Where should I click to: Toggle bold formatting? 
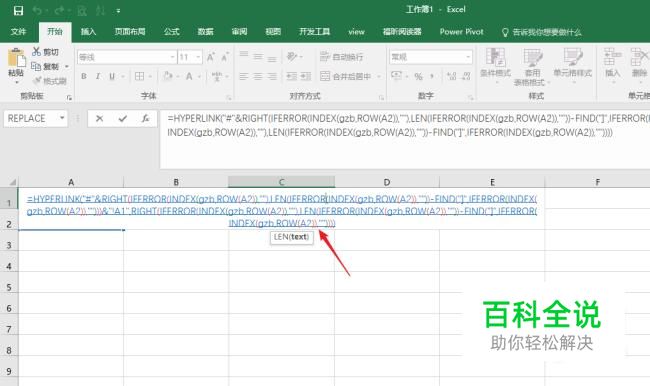(84, 76)
